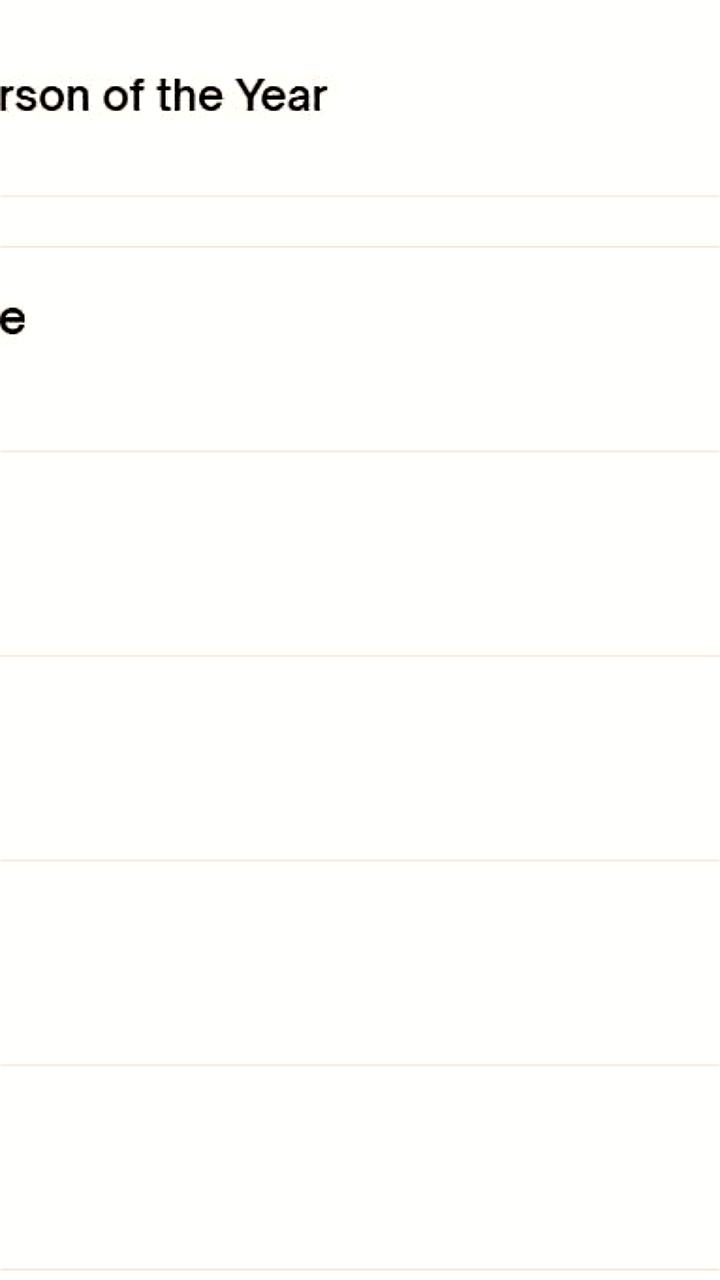The height and width of the screenshot is (1280, 720).
Task: Select the first empty row below the "e" row
Action: (360, 554)
